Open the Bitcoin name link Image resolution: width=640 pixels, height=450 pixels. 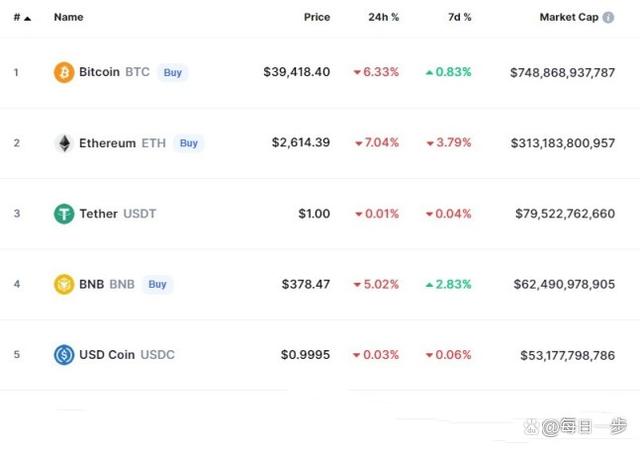coord(99,72)
